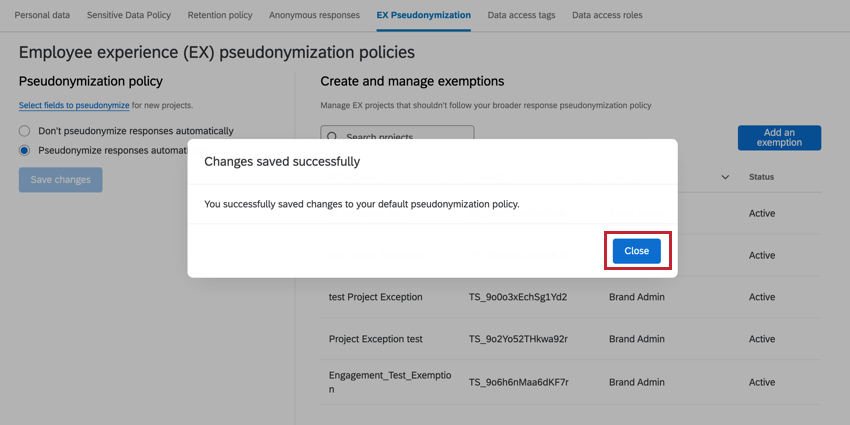This screenshot has width=850, height=425.
Task: Go to Anonymous responses tab
Action: (316, 16)
